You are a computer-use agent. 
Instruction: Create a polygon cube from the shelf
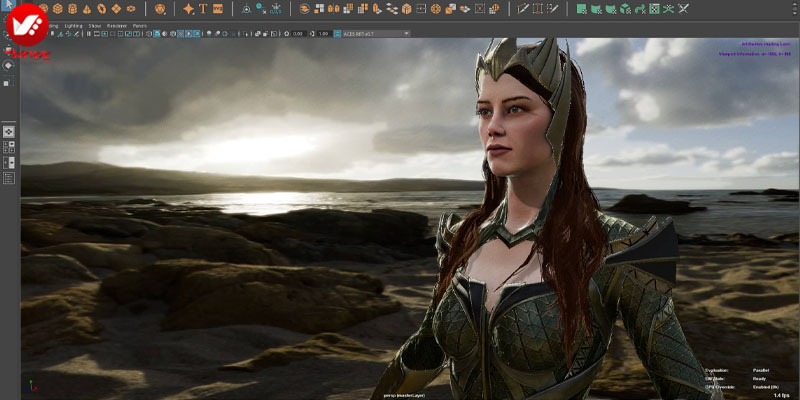(x=58, y=9)
